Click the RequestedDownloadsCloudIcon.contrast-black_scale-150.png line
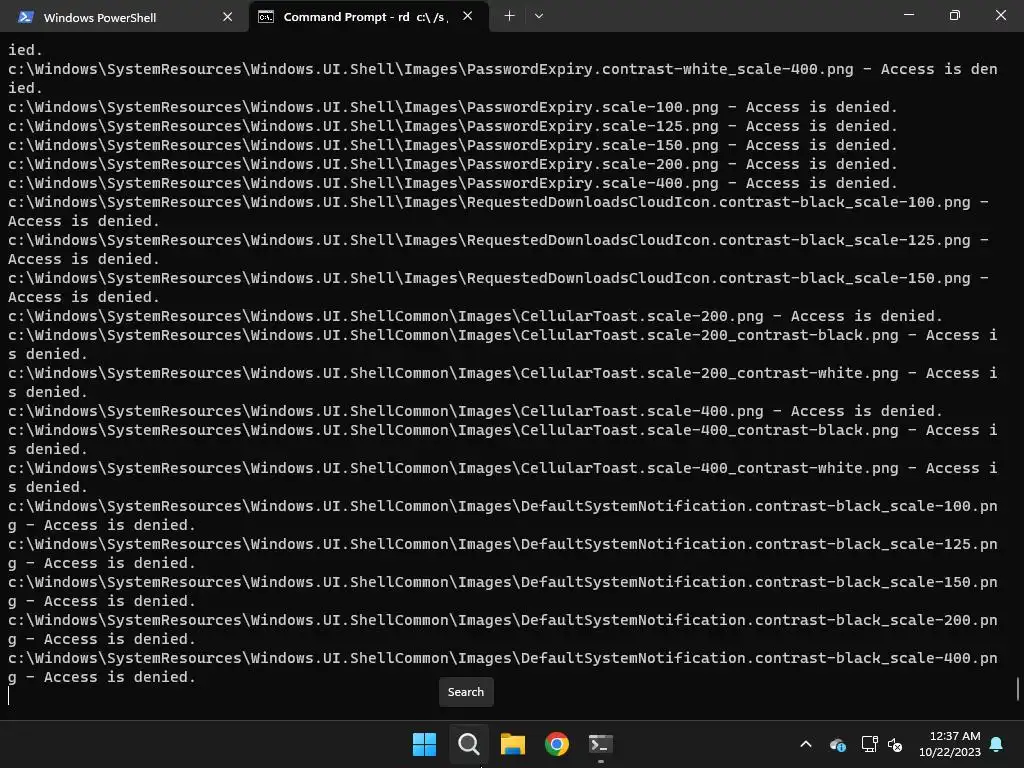 tap(498, 287)
